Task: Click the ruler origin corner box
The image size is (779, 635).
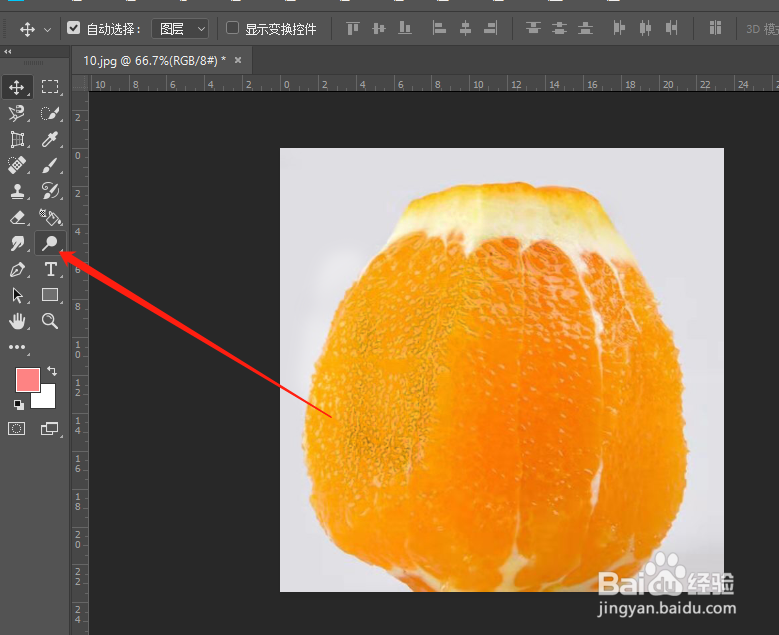Action: pyautogui.click(x=80, y=83)
